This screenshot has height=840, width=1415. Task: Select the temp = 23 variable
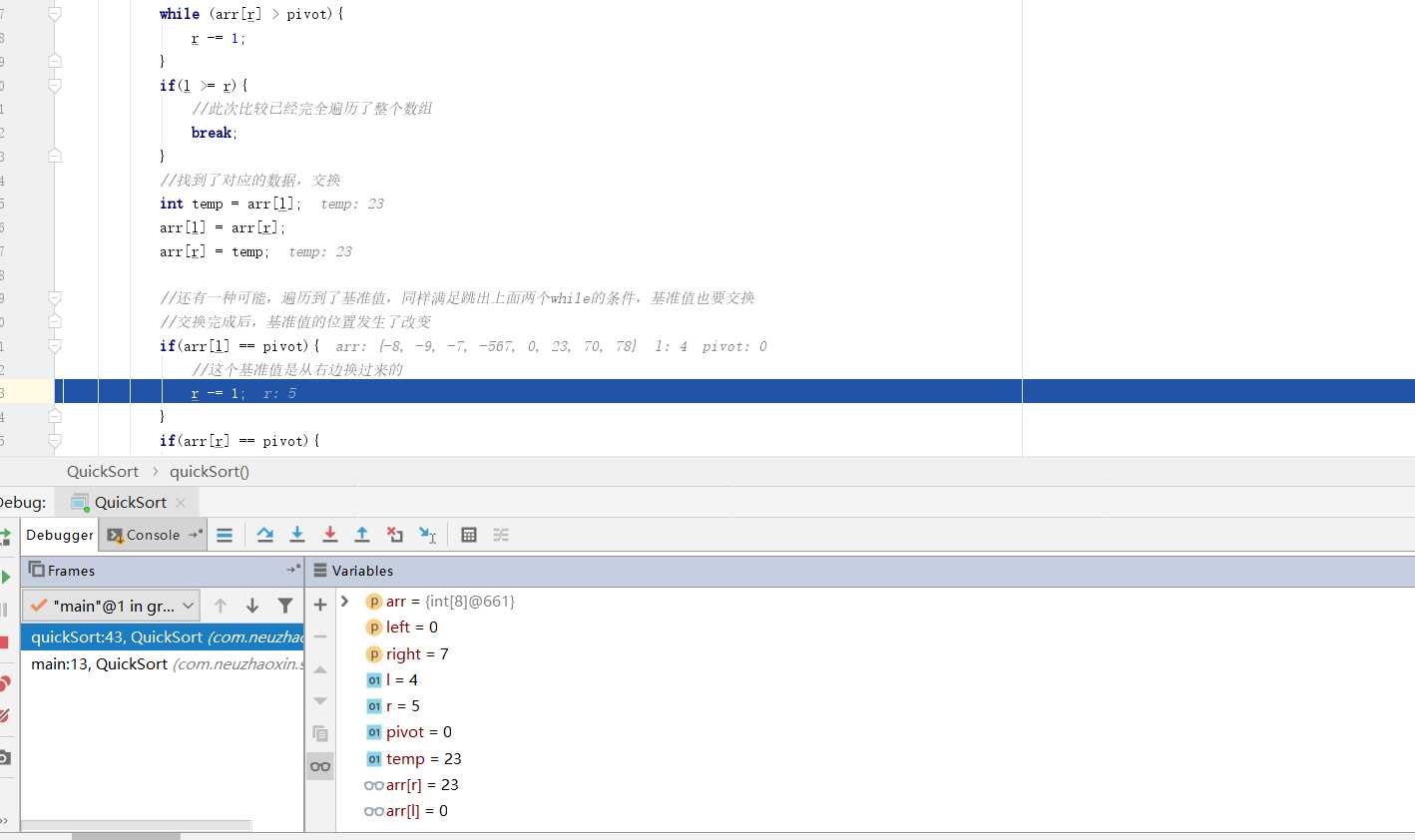click(414, 758)
